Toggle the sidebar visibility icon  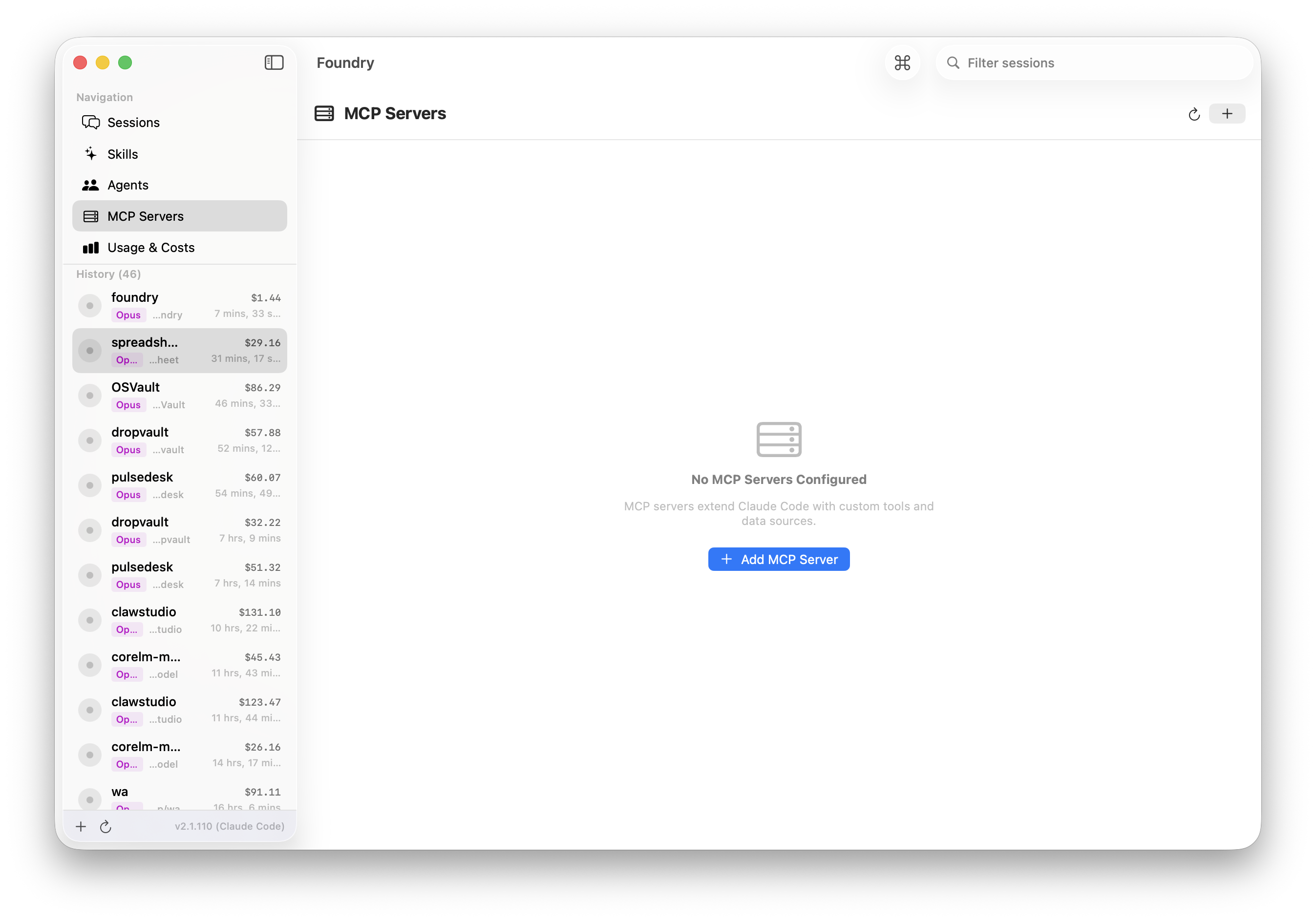pyautogui.click(x=274, y=63)
